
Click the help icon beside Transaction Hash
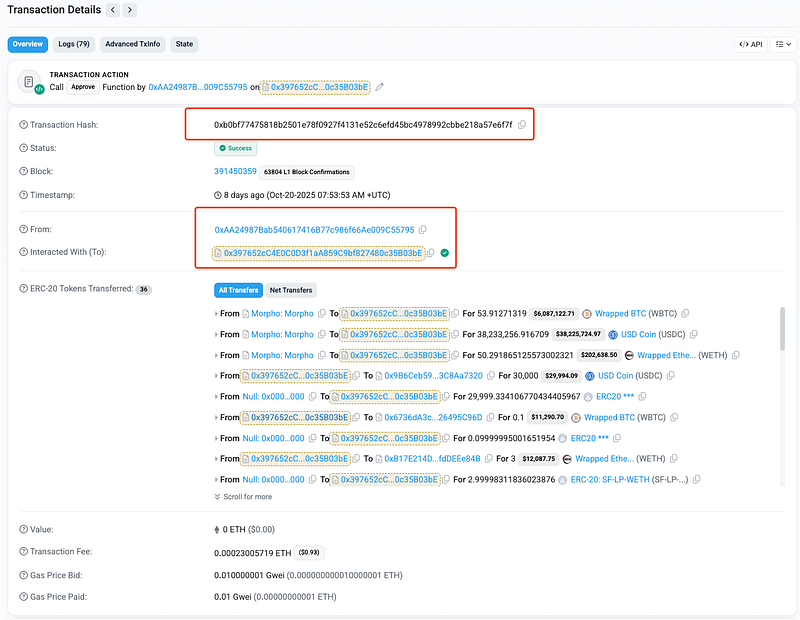23,125
